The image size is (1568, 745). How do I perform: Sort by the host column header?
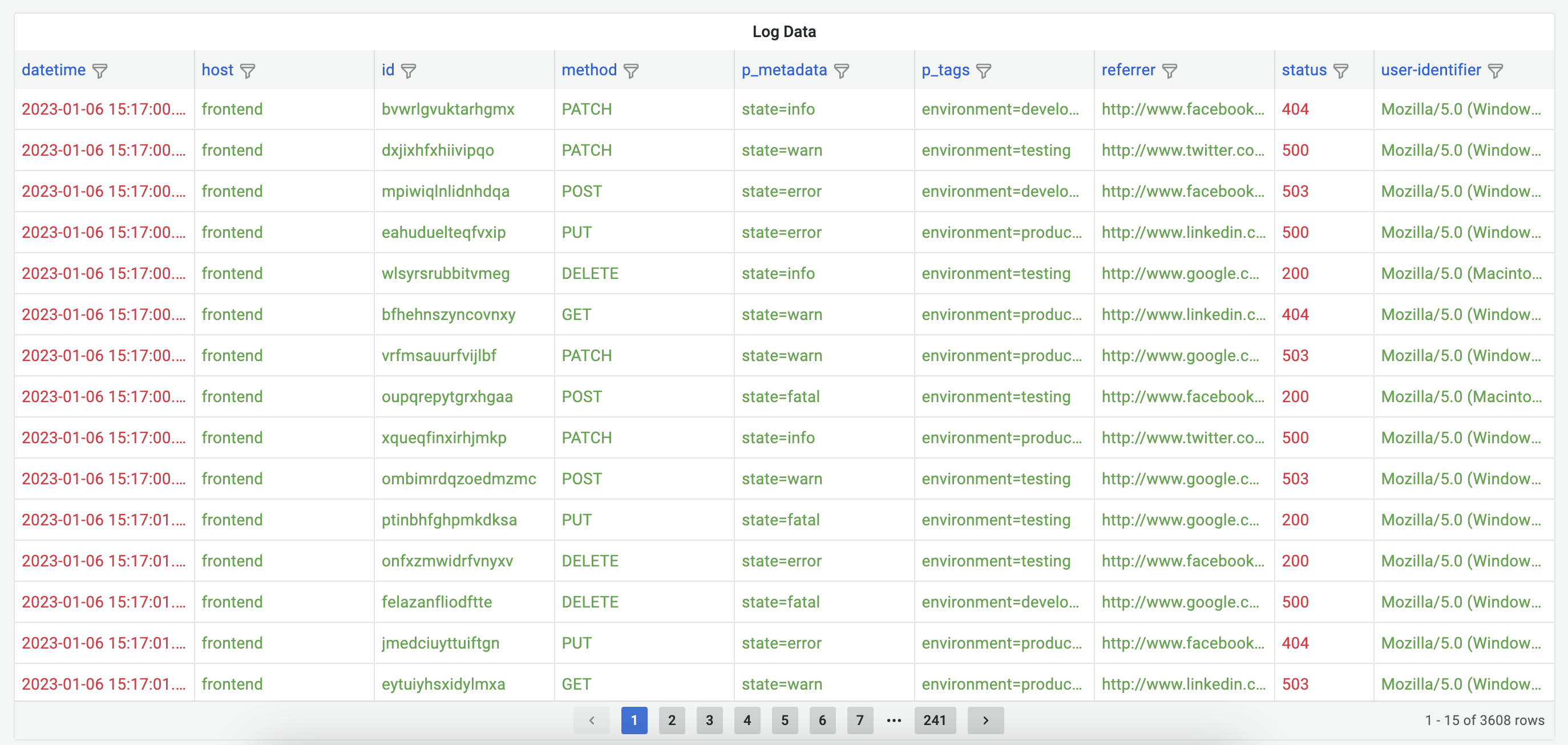point(217,70)
